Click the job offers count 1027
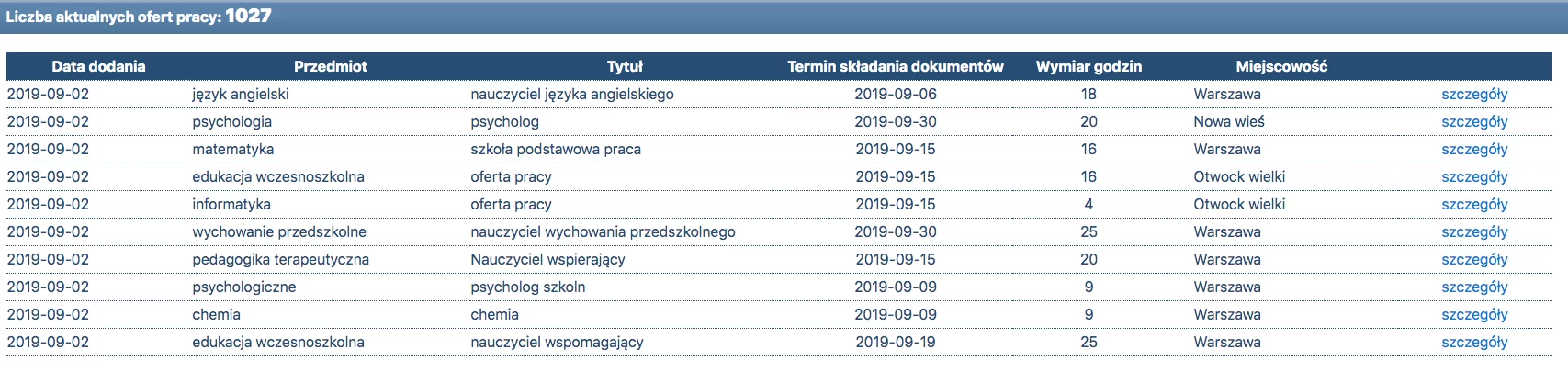This screenshot has width=1568, height=372. [x=248, y=16]
